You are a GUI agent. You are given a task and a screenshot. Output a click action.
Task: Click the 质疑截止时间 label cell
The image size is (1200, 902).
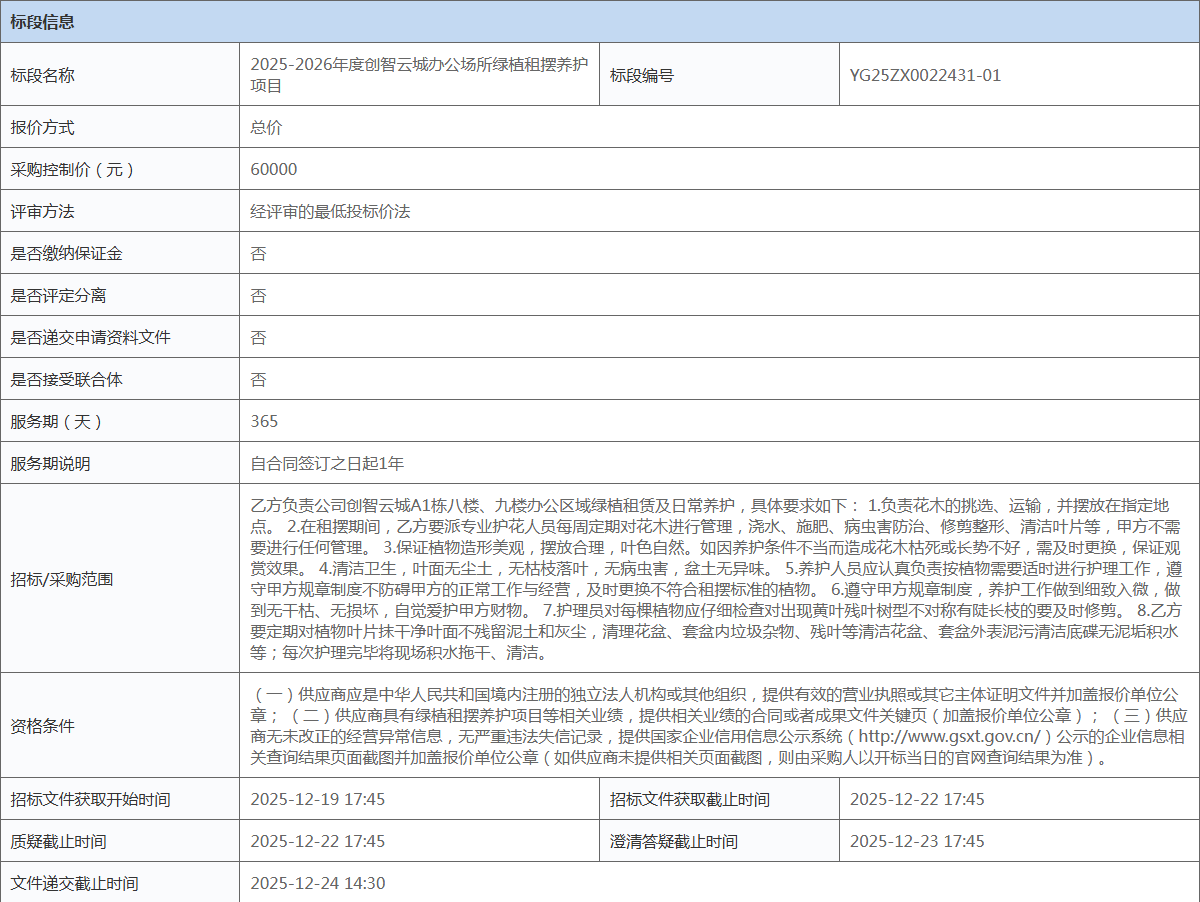click(x=58, y=841)
